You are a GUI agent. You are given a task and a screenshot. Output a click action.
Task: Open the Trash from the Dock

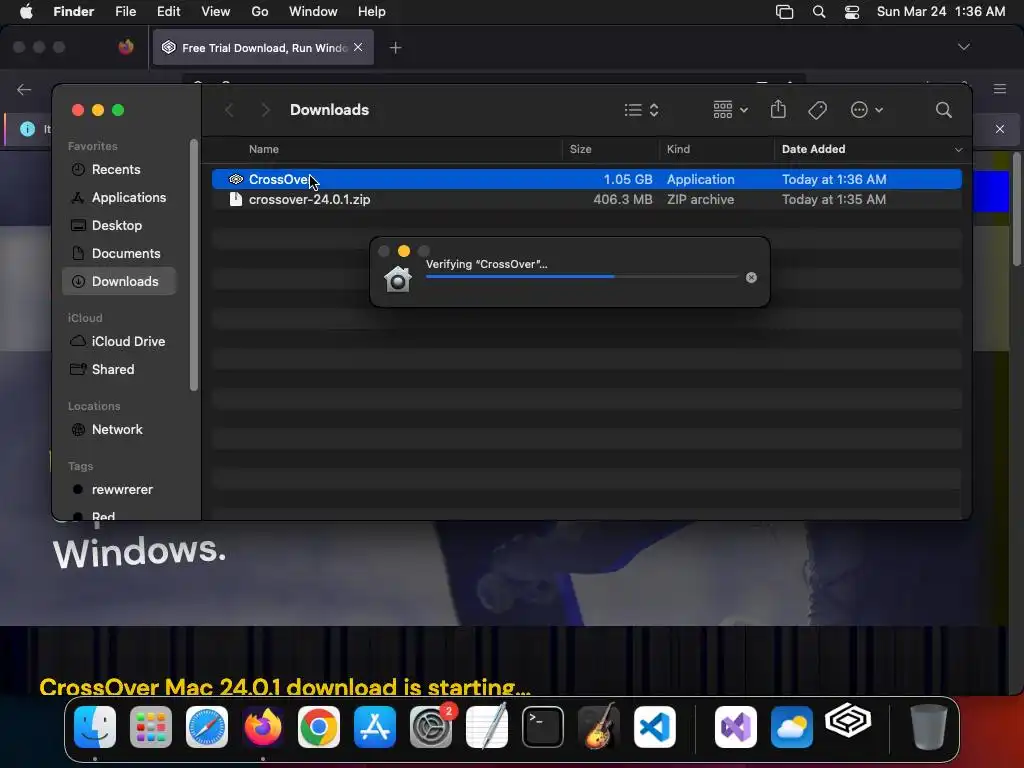tap(928, 727)
